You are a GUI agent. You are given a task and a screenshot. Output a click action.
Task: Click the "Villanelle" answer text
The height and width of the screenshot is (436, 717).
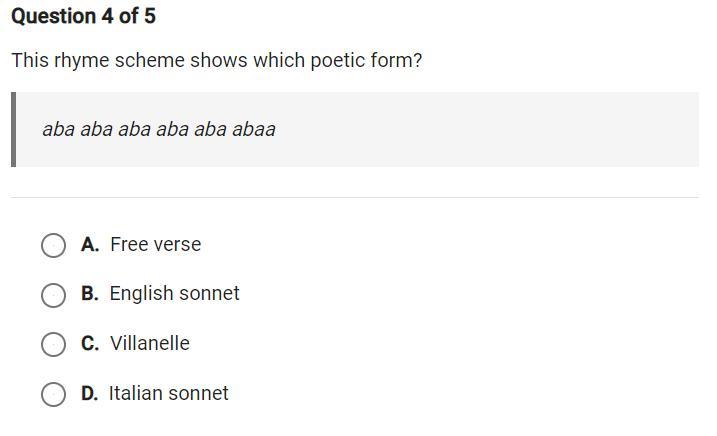149,343
